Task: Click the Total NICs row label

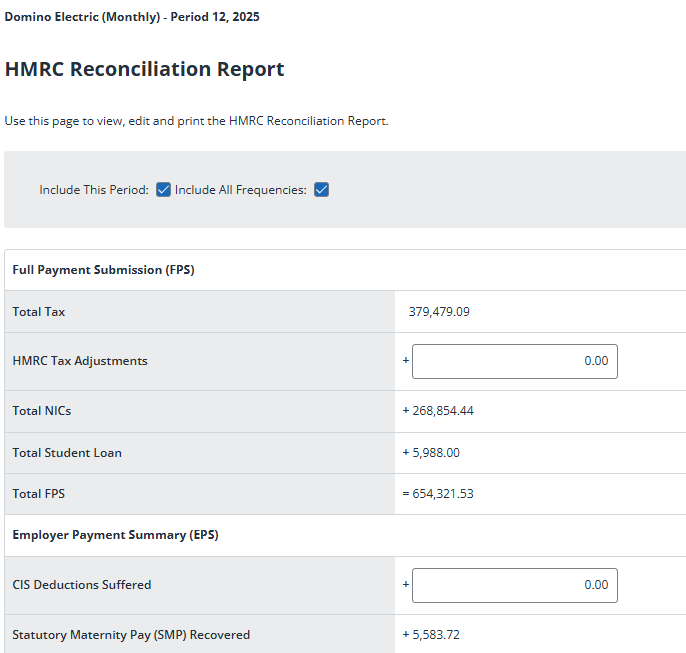Action: coord(42,411)
